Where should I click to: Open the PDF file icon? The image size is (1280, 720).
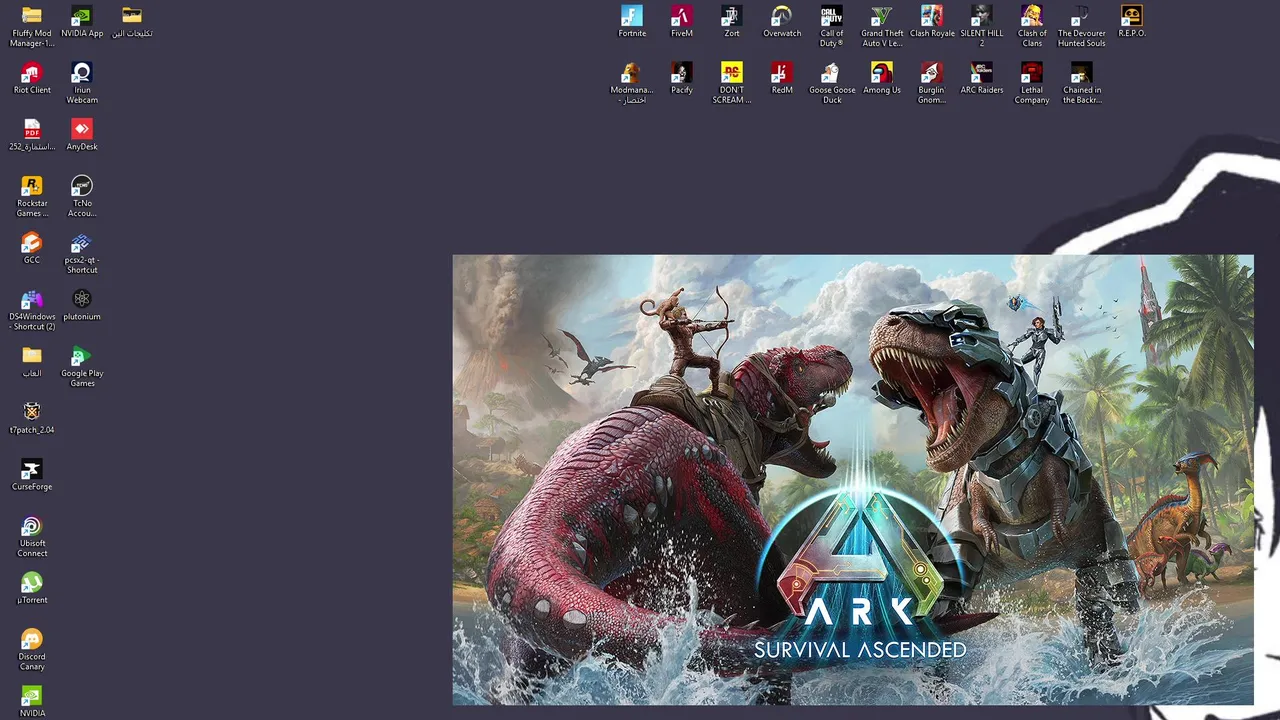pos(32,130)
